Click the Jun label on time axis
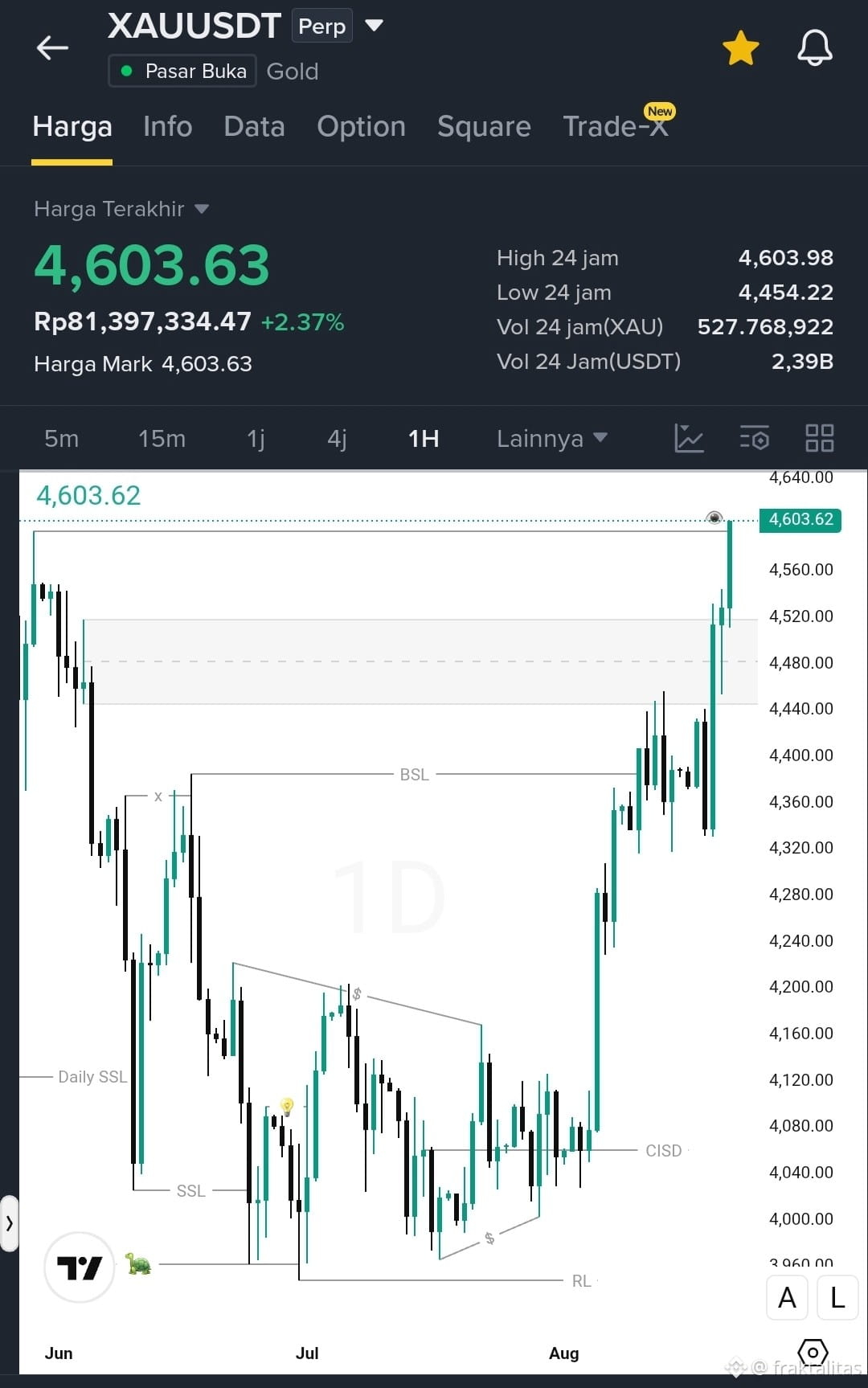This screenshot has height=1388, width=868. tap(59, 1353)
